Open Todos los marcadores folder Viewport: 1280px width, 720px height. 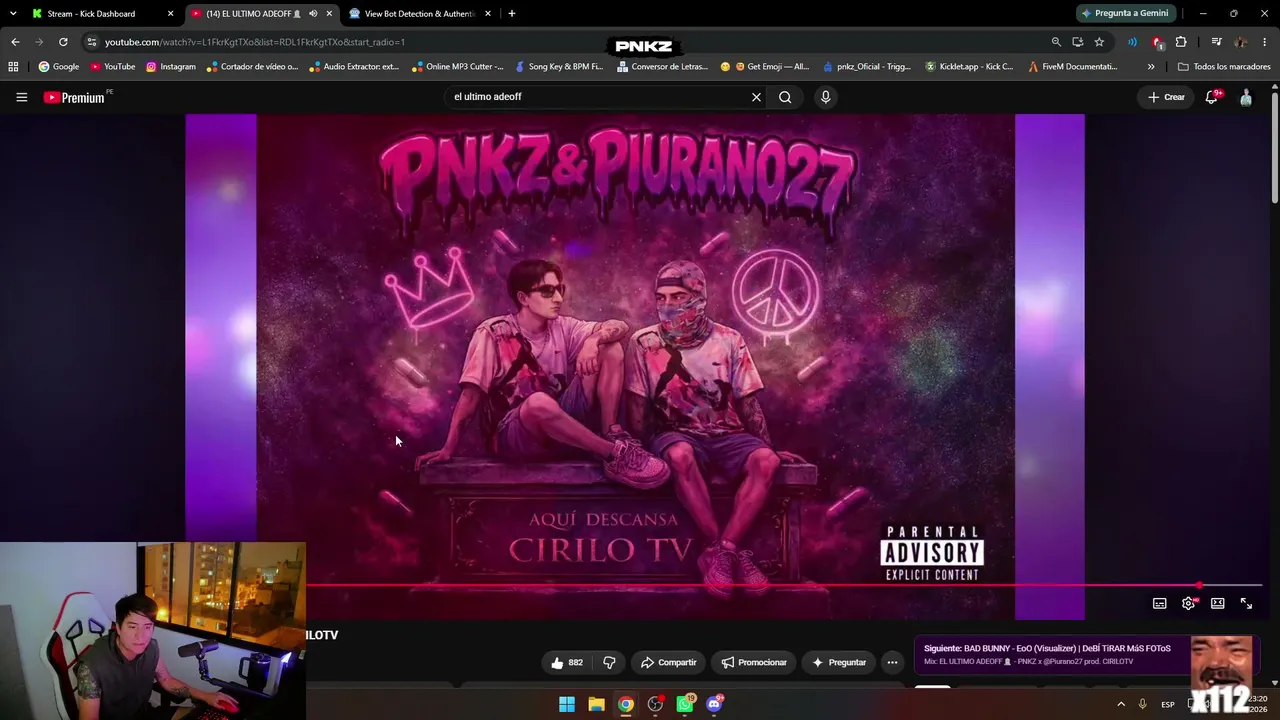point(1224,67)
